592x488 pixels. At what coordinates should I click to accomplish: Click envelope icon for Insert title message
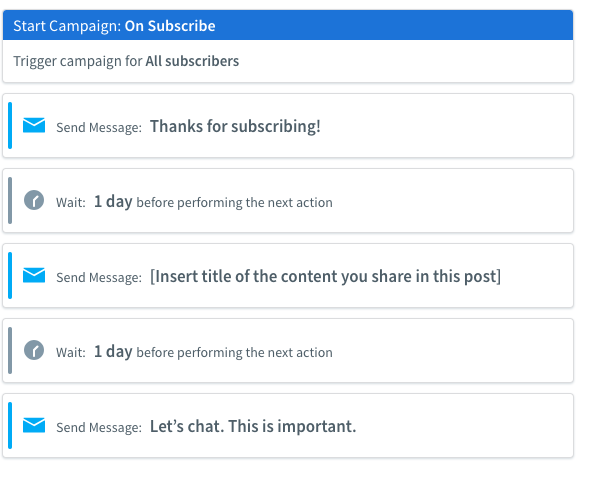[x=34, y=275]
